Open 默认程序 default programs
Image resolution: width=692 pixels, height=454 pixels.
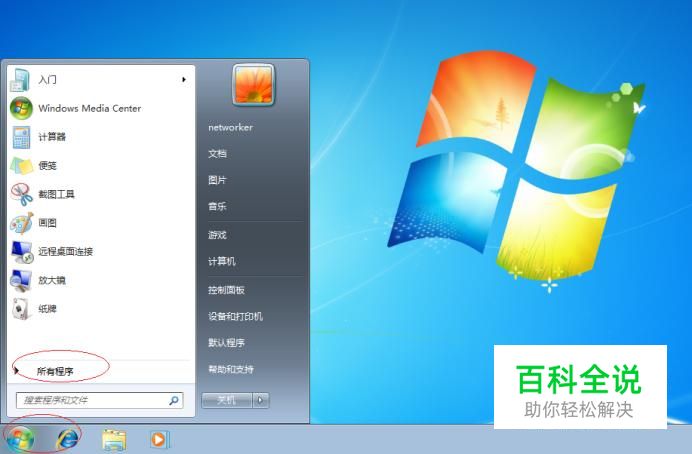click(x=226, y=342)
